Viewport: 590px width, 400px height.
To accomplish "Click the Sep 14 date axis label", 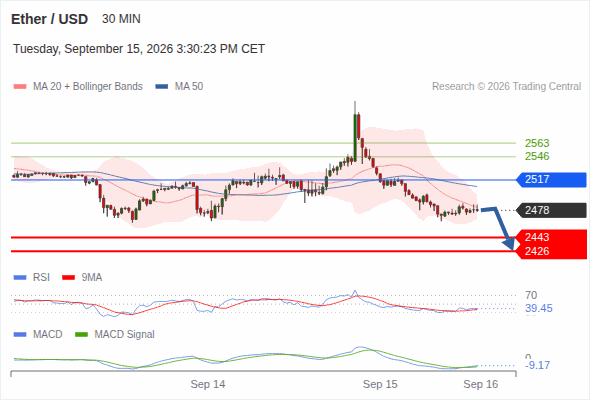I will (208, 384).
